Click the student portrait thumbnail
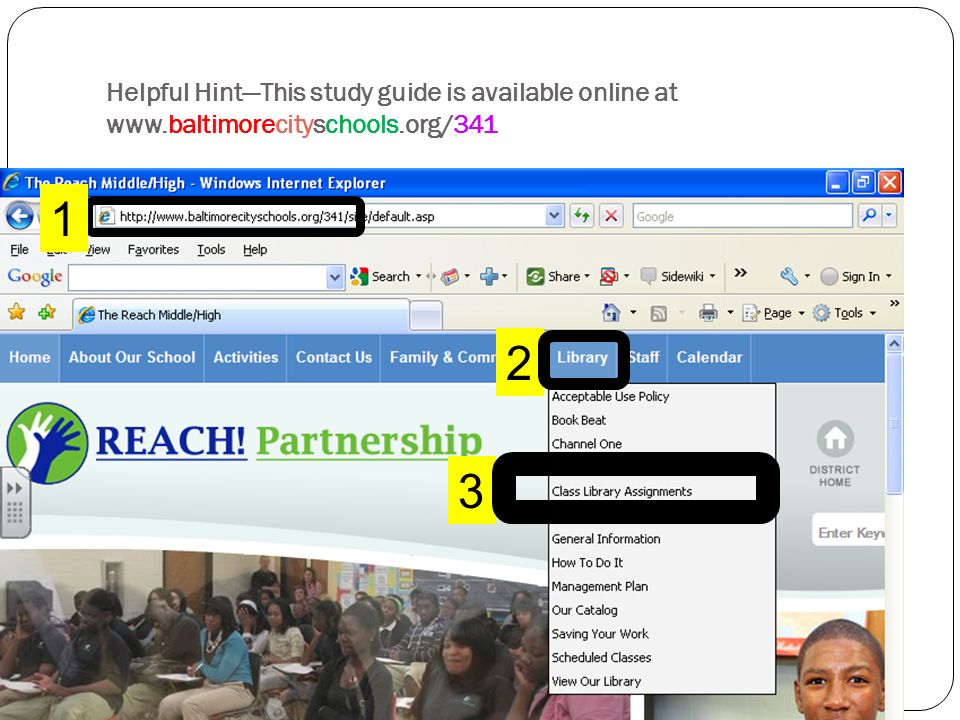Image resolution: width=960 pixels, height=720 pixels. click(x=841, y=670)
